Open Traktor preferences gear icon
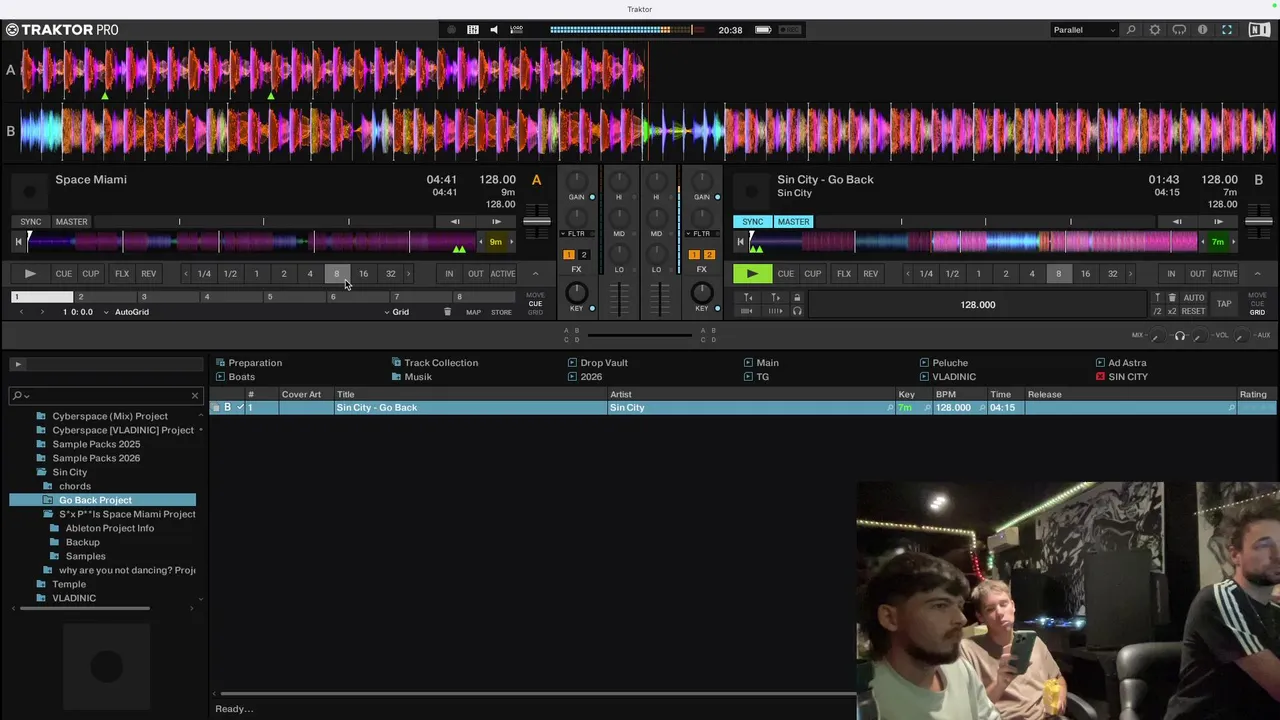1280x720 pixels. pos(1155,30)
